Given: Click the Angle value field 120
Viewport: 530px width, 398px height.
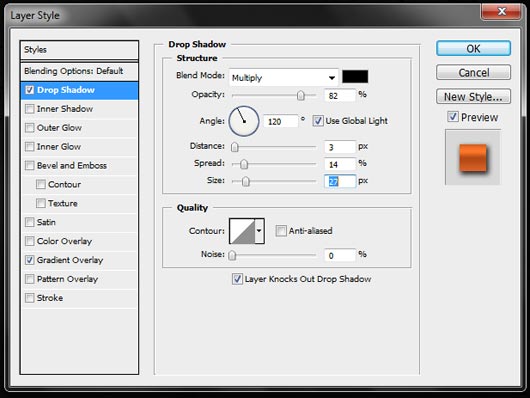Looking at the screenshot, I should [x=281, y=121].
